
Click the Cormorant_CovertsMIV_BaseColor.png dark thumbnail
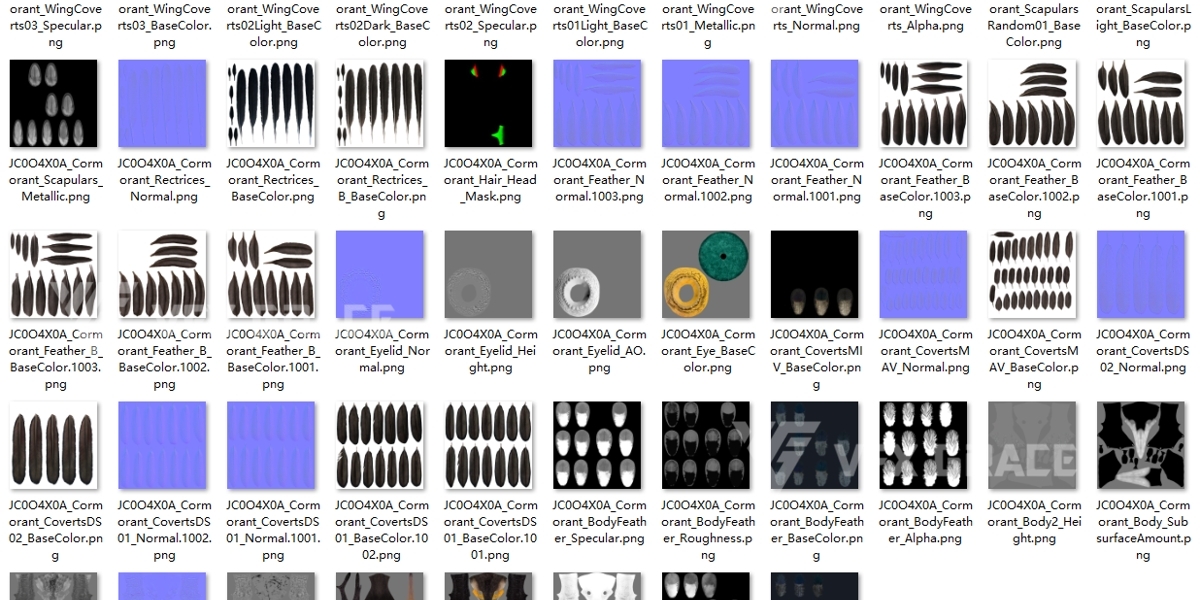815,275
